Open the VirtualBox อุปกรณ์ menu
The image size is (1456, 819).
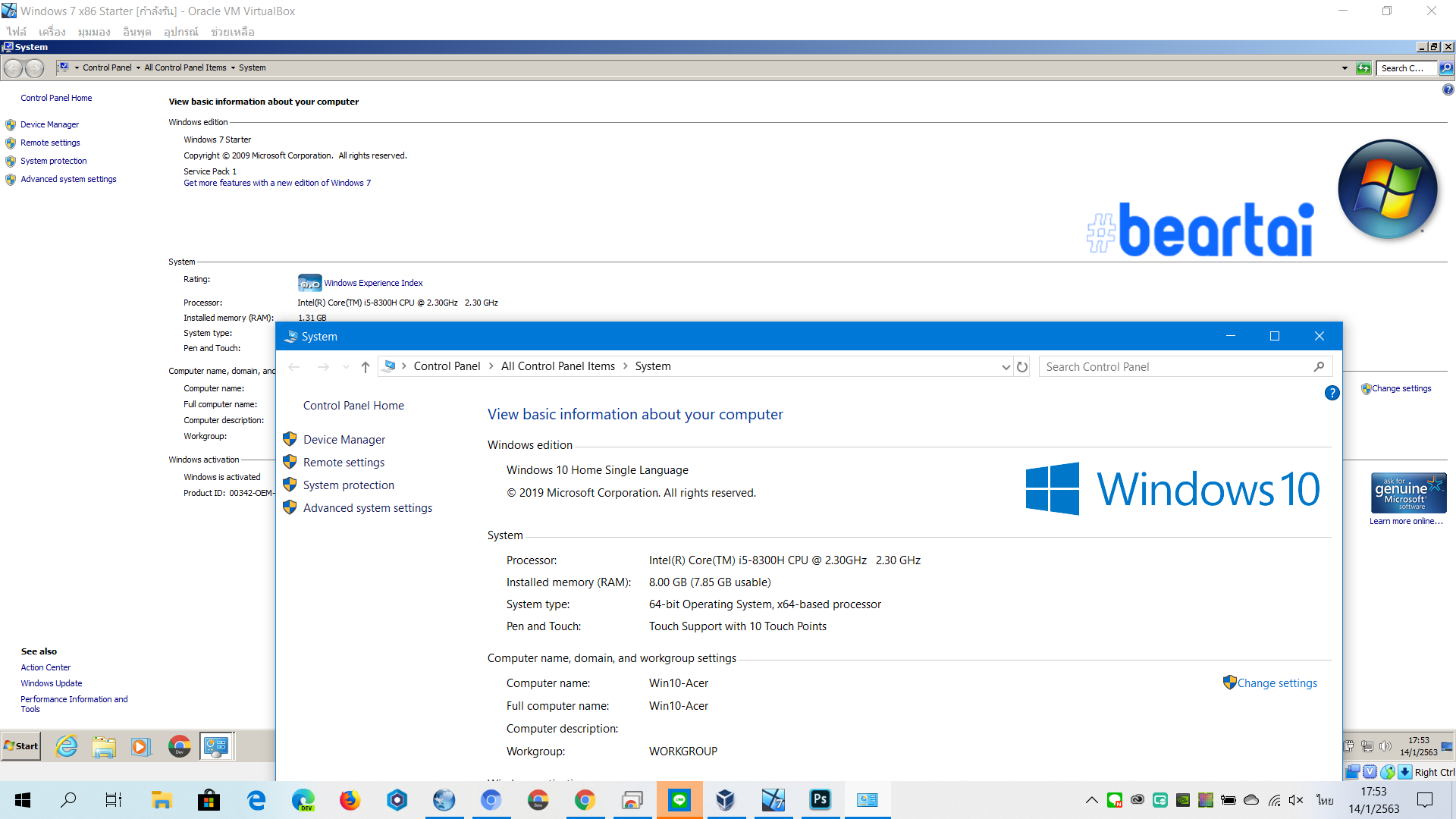(181, 32)
